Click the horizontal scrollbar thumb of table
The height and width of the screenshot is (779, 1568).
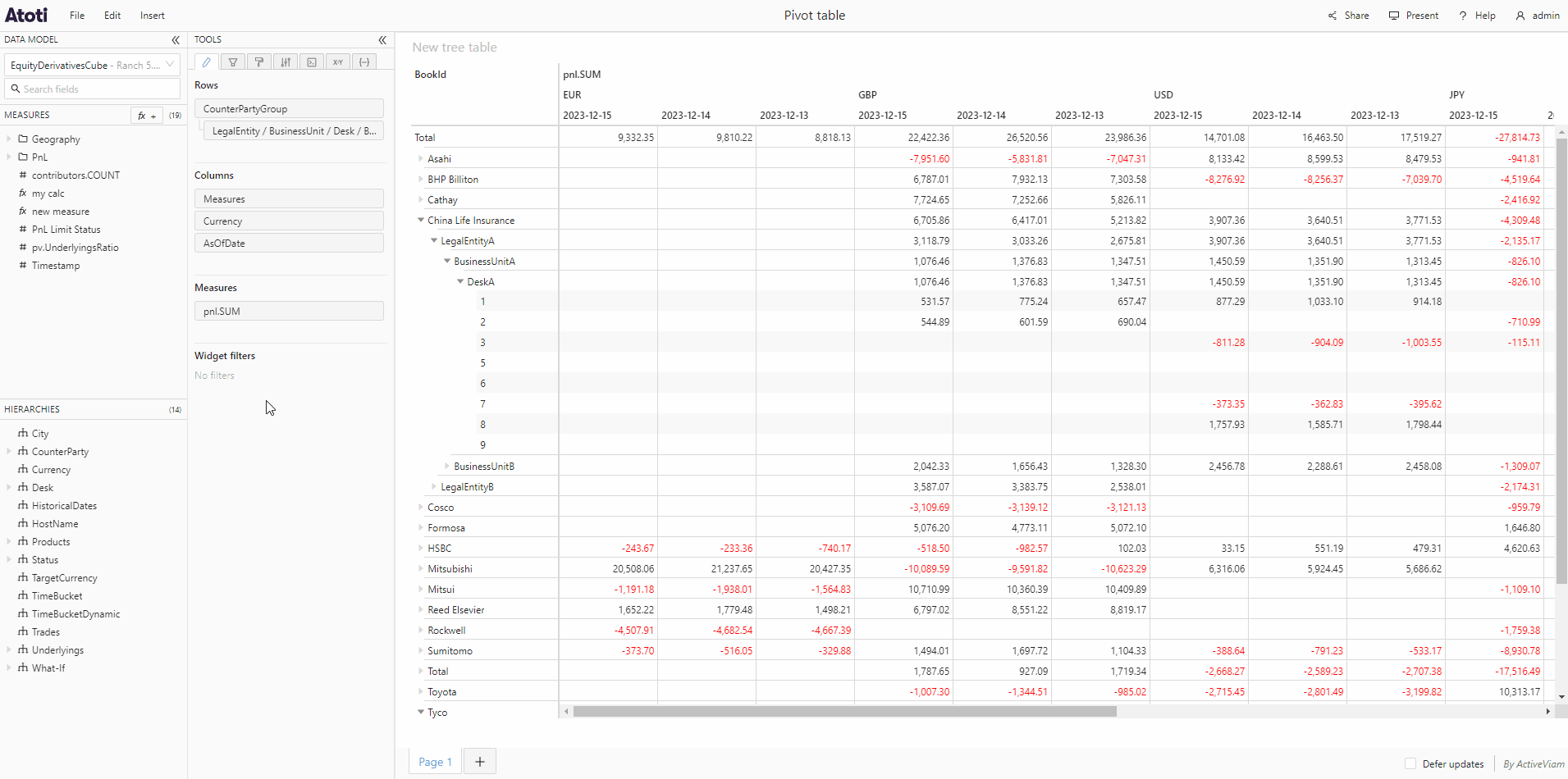click(845, 711)
